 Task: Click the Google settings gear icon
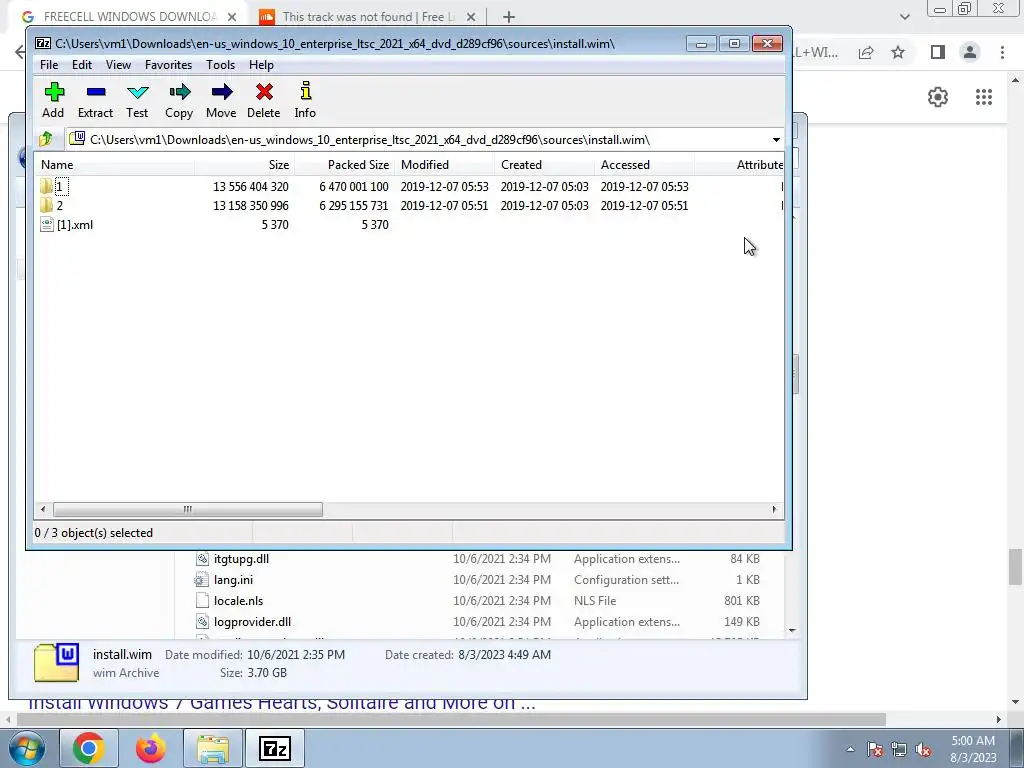click(938, 97)
